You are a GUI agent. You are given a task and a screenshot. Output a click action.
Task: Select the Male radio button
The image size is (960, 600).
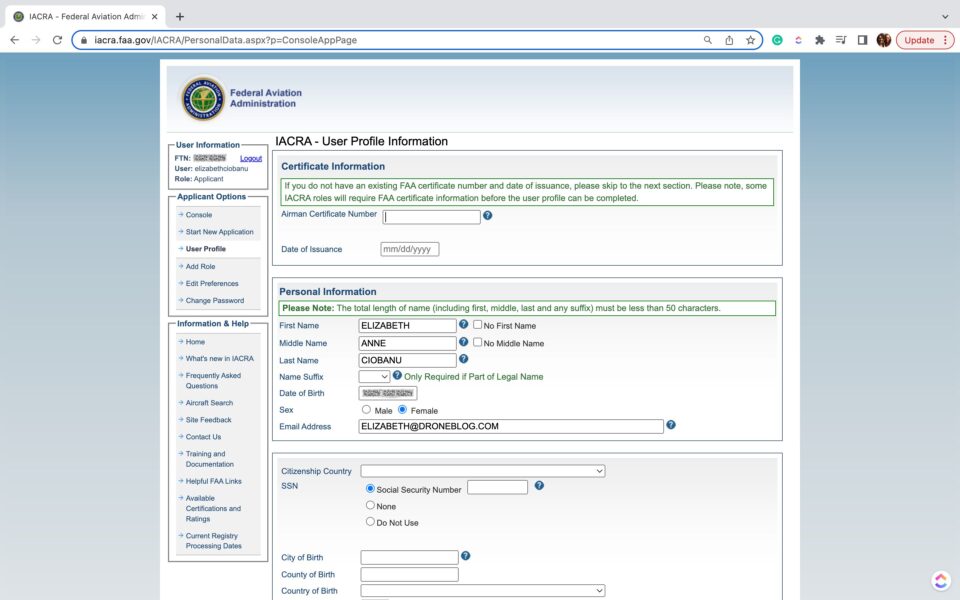366,410
